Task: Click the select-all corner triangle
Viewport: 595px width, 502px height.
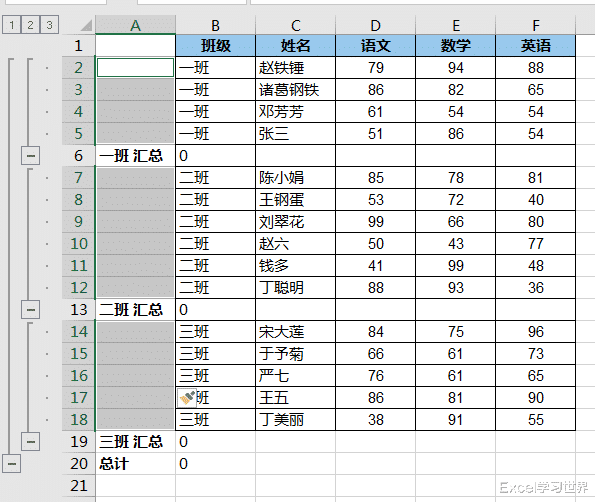Action: 87,25
